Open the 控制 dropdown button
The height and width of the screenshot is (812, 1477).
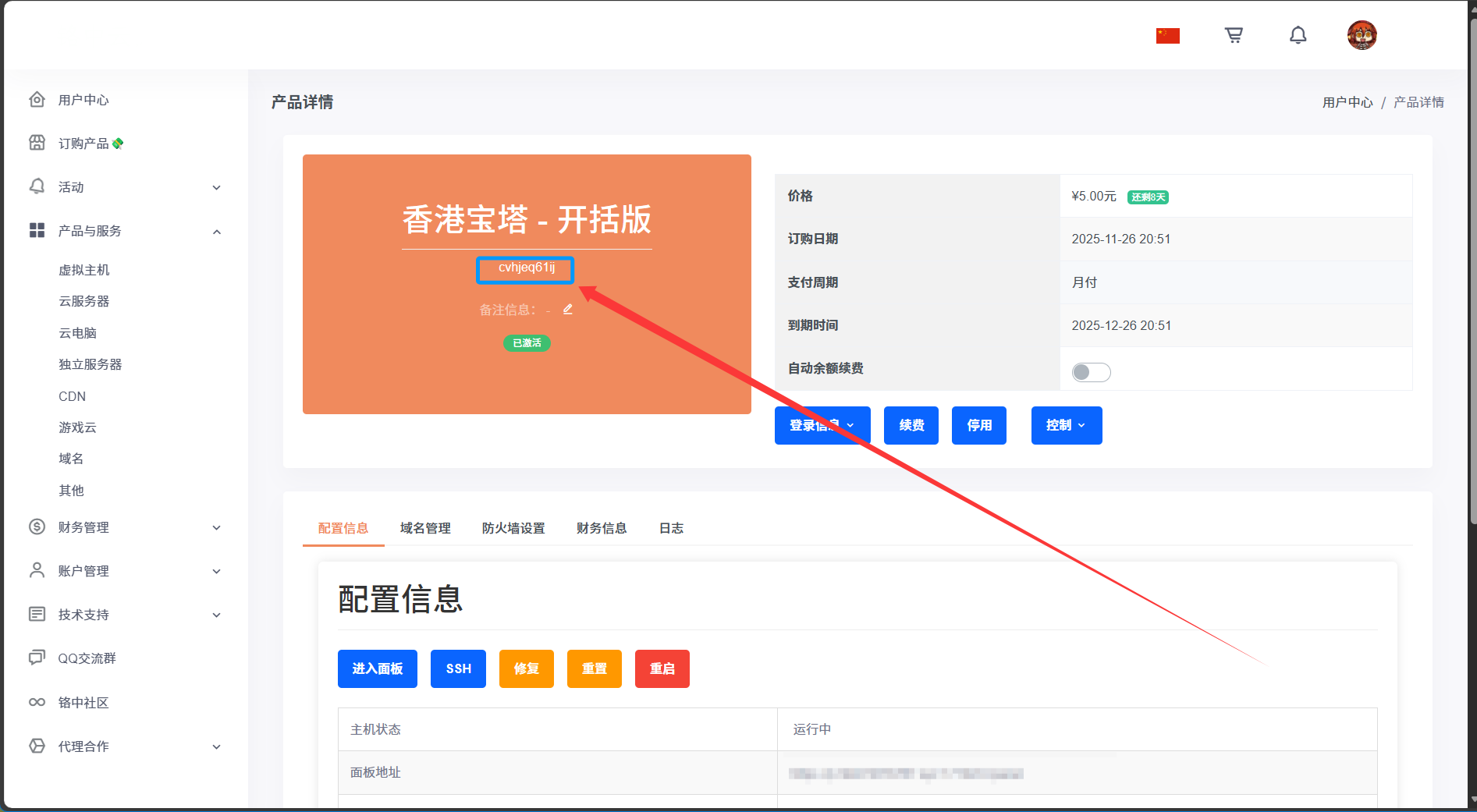(1066, 425)
